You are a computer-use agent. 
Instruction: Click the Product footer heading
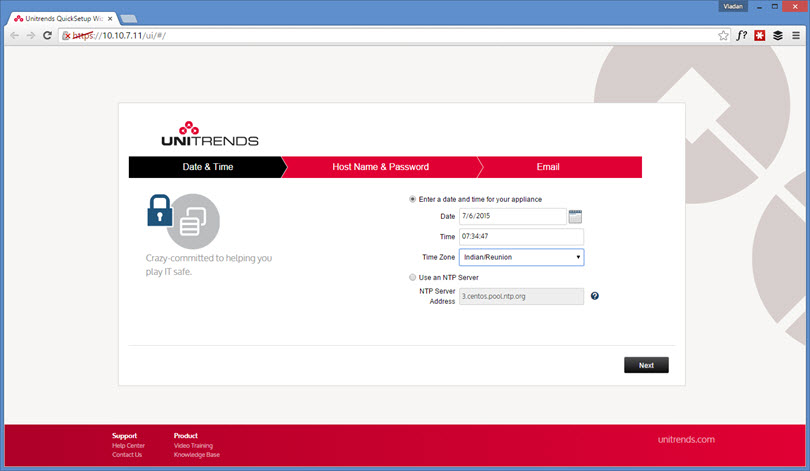coord(185,436)
